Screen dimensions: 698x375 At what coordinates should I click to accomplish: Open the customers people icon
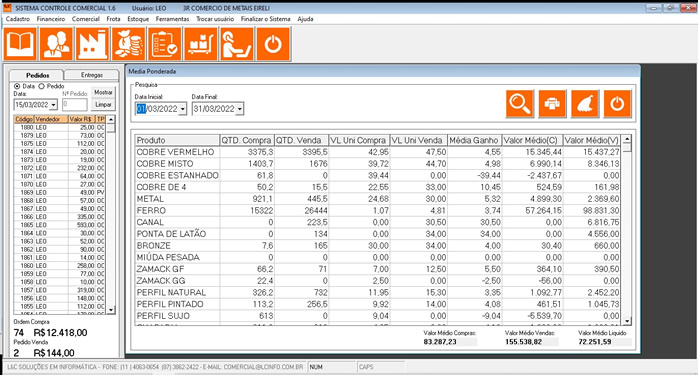(x=56, y=44)
